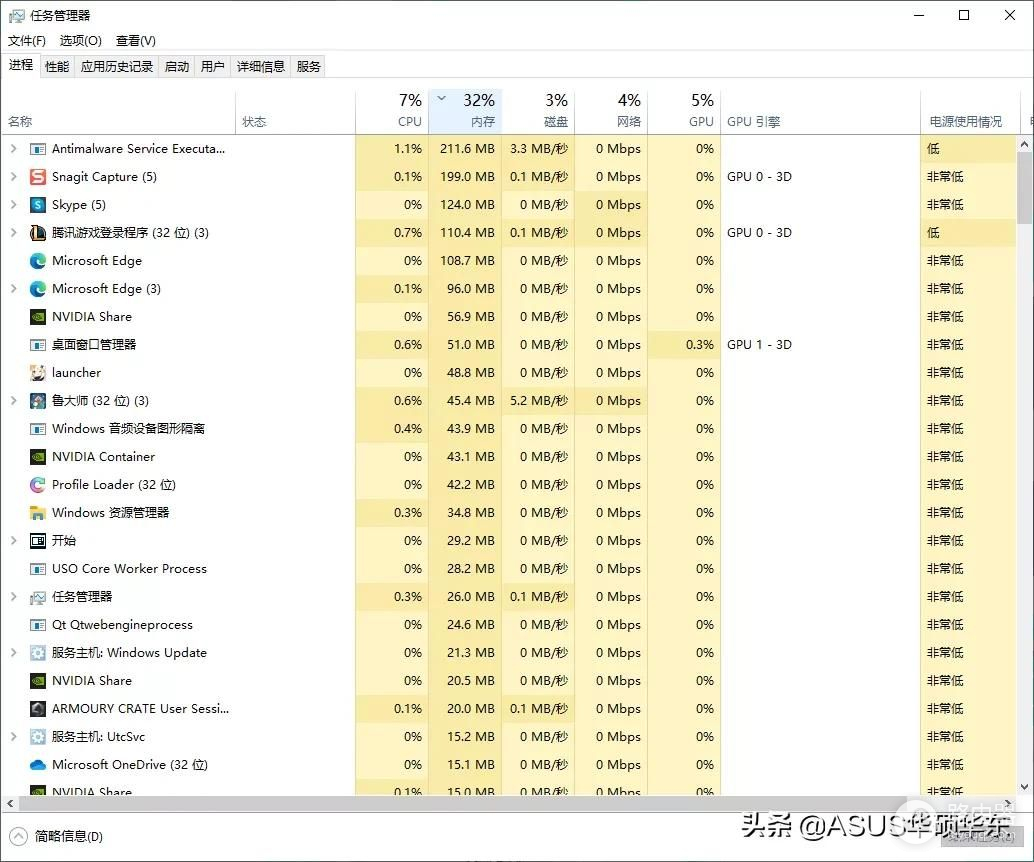Expand the Antimalware Service Executable group

coord(13,149)
